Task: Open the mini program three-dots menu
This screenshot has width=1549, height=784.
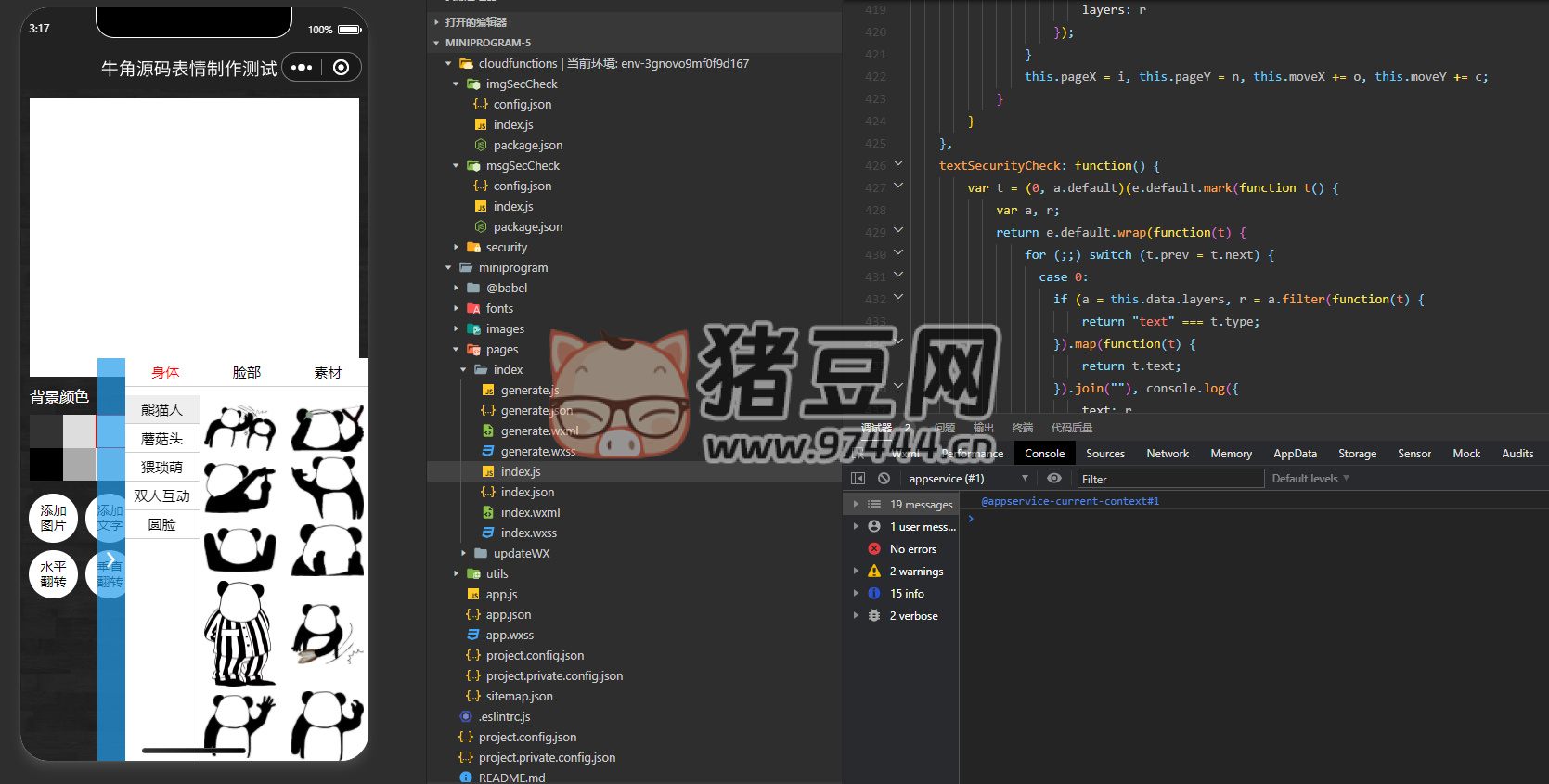Action: (302, 68)
